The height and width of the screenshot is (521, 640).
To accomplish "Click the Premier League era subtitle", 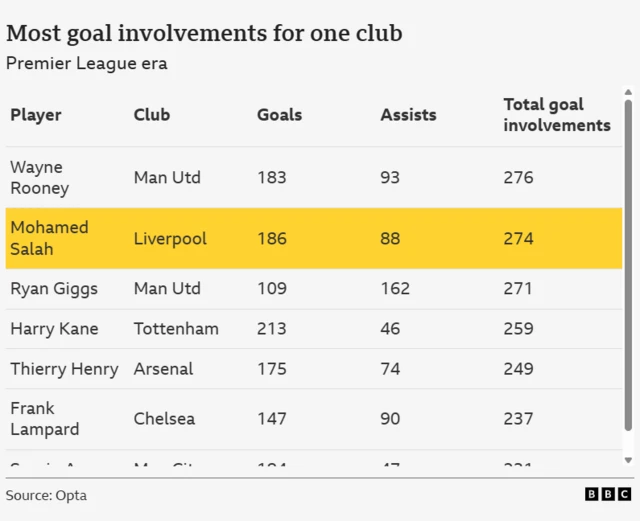I will (87, 64).
